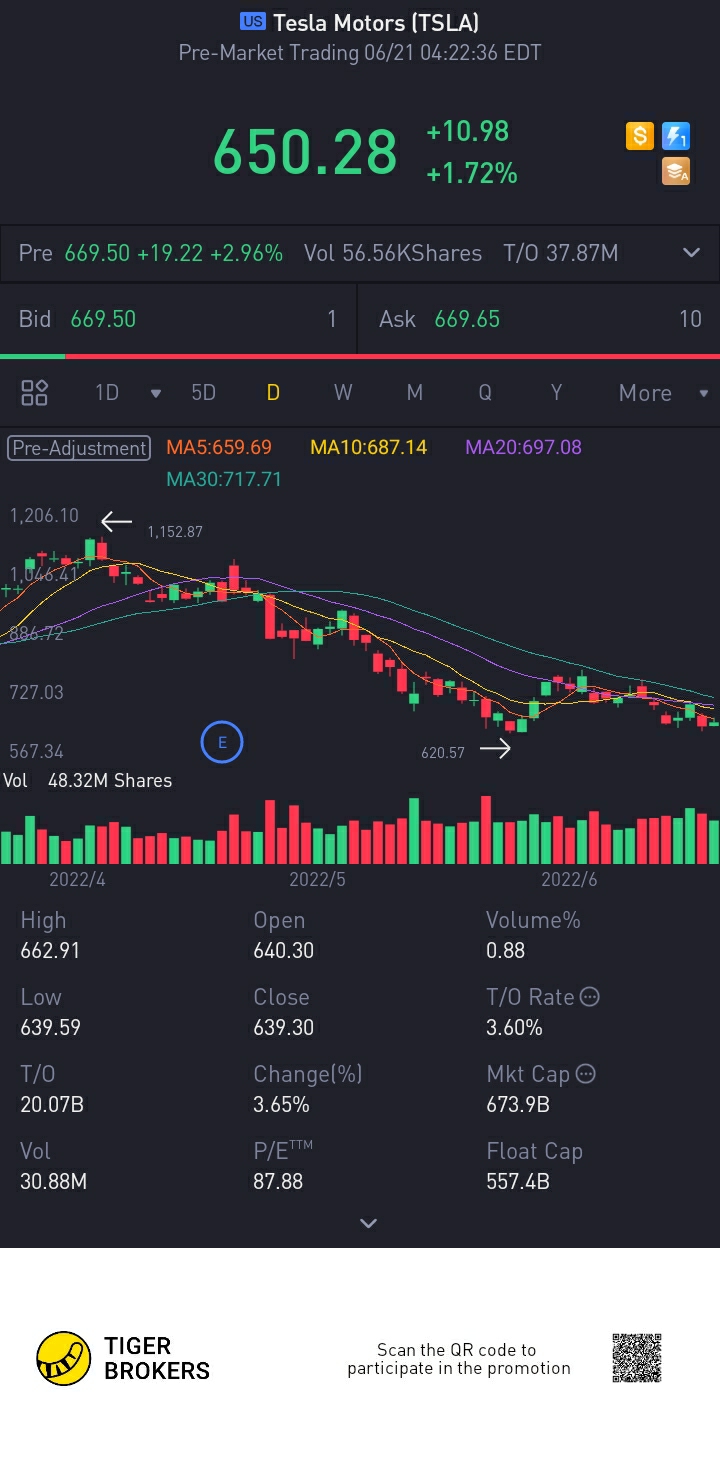Select the D daily chart tab

click(272, 393)
